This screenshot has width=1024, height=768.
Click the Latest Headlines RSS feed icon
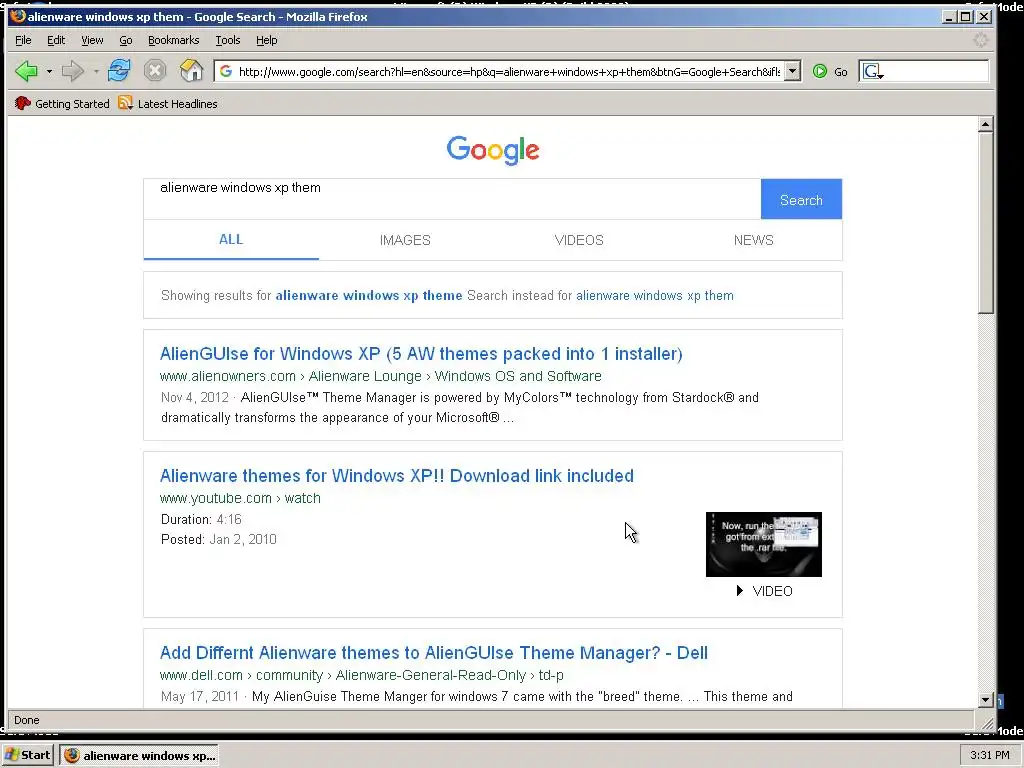click(125, 103)
